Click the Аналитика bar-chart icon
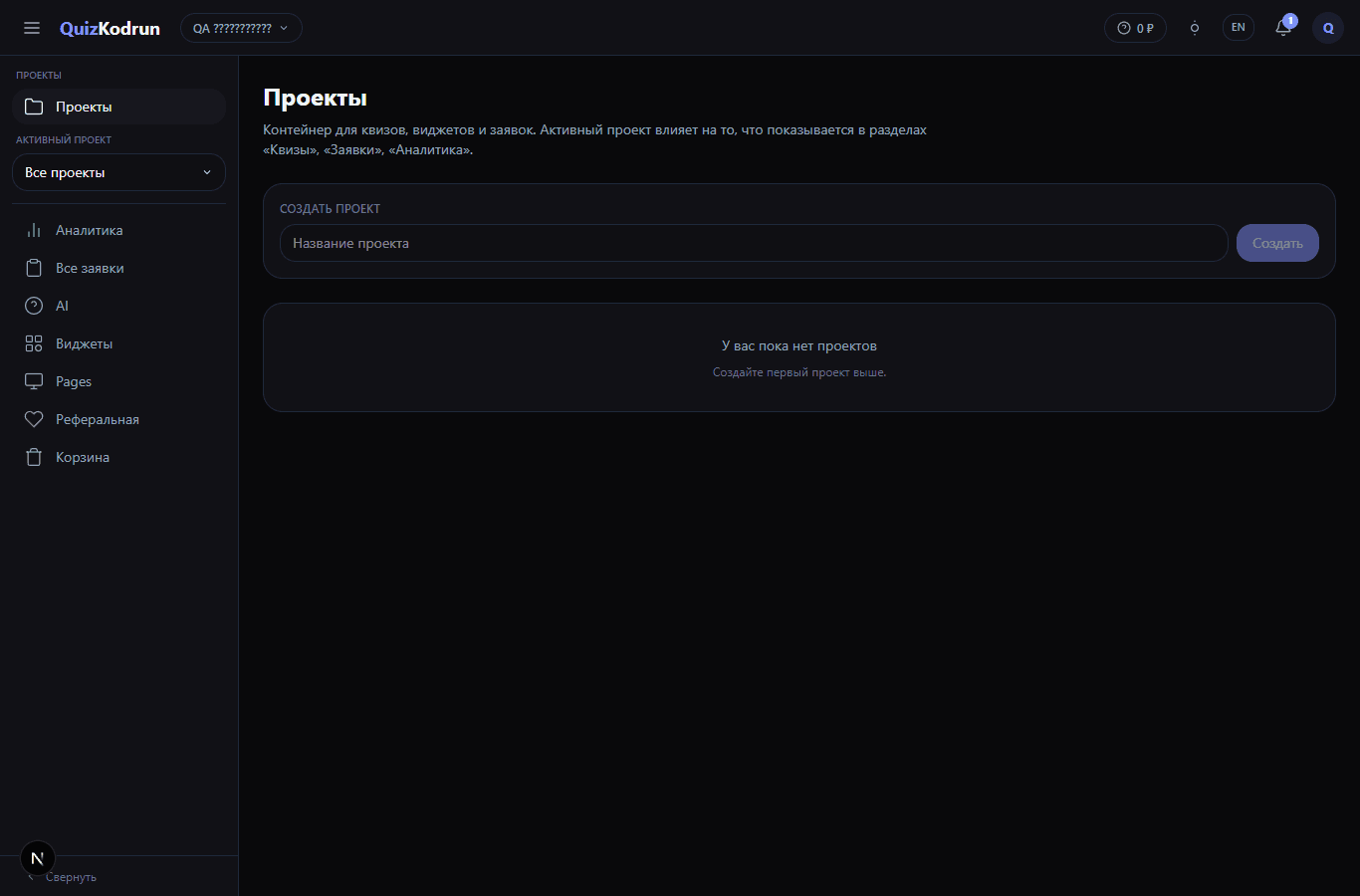Image resolution: width=1360 pixels, height=896 pixels. click(34, 230)
